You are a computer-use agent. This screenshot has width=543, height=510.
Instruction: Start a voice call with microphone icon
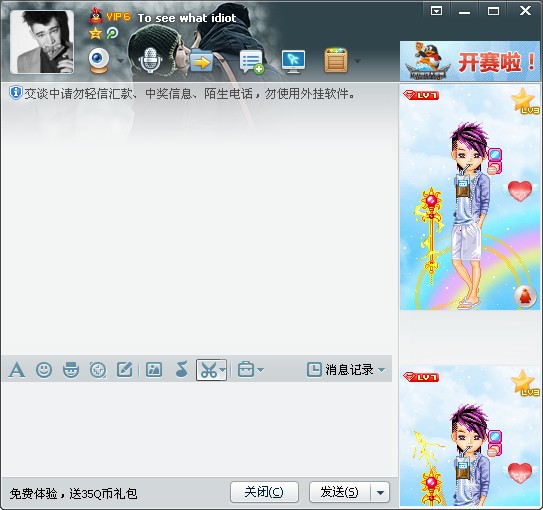(150, 60)
